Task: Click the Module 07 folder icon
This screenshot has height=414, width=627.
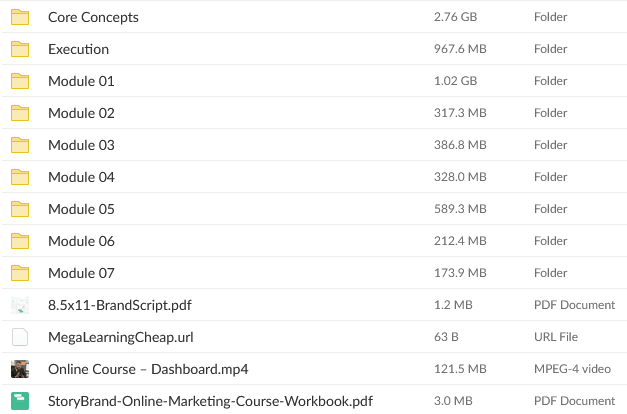Action: click(20, 273)
